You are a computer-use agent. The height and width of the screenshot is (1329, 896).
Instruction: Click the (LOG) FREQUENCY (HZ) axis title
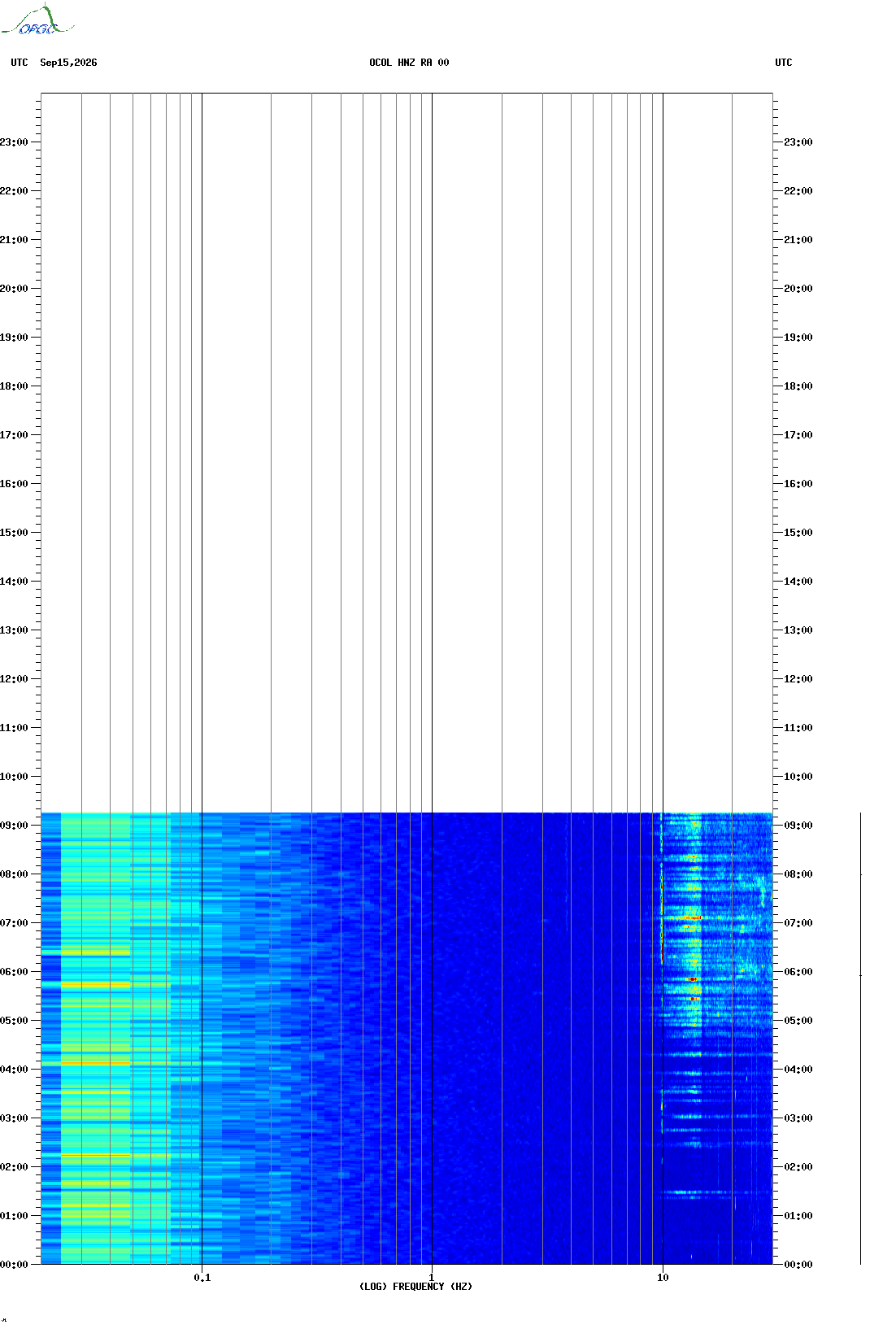point(415,1287)
